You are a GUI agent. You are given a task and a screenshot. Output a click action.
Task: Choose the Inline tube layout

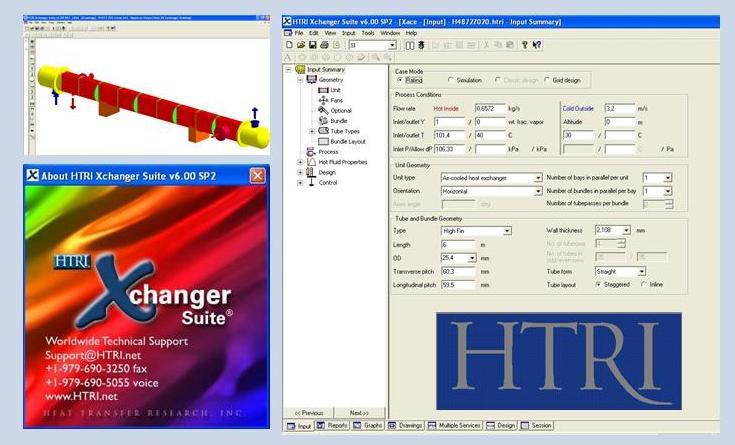[x=644, y=285]
